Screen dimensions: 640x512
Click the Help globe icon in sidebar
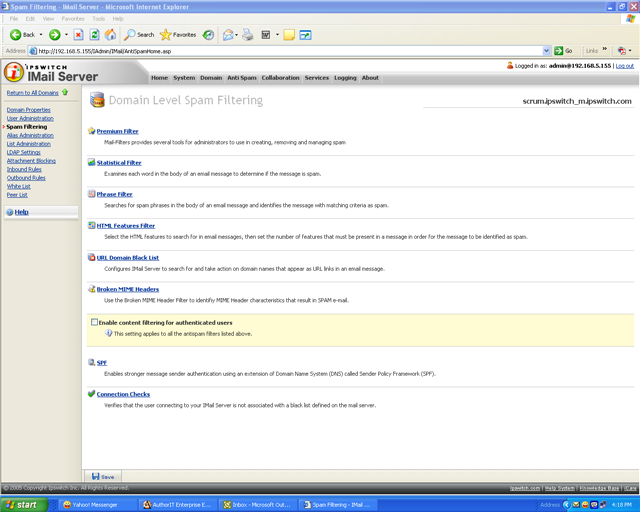coord(10,212)
